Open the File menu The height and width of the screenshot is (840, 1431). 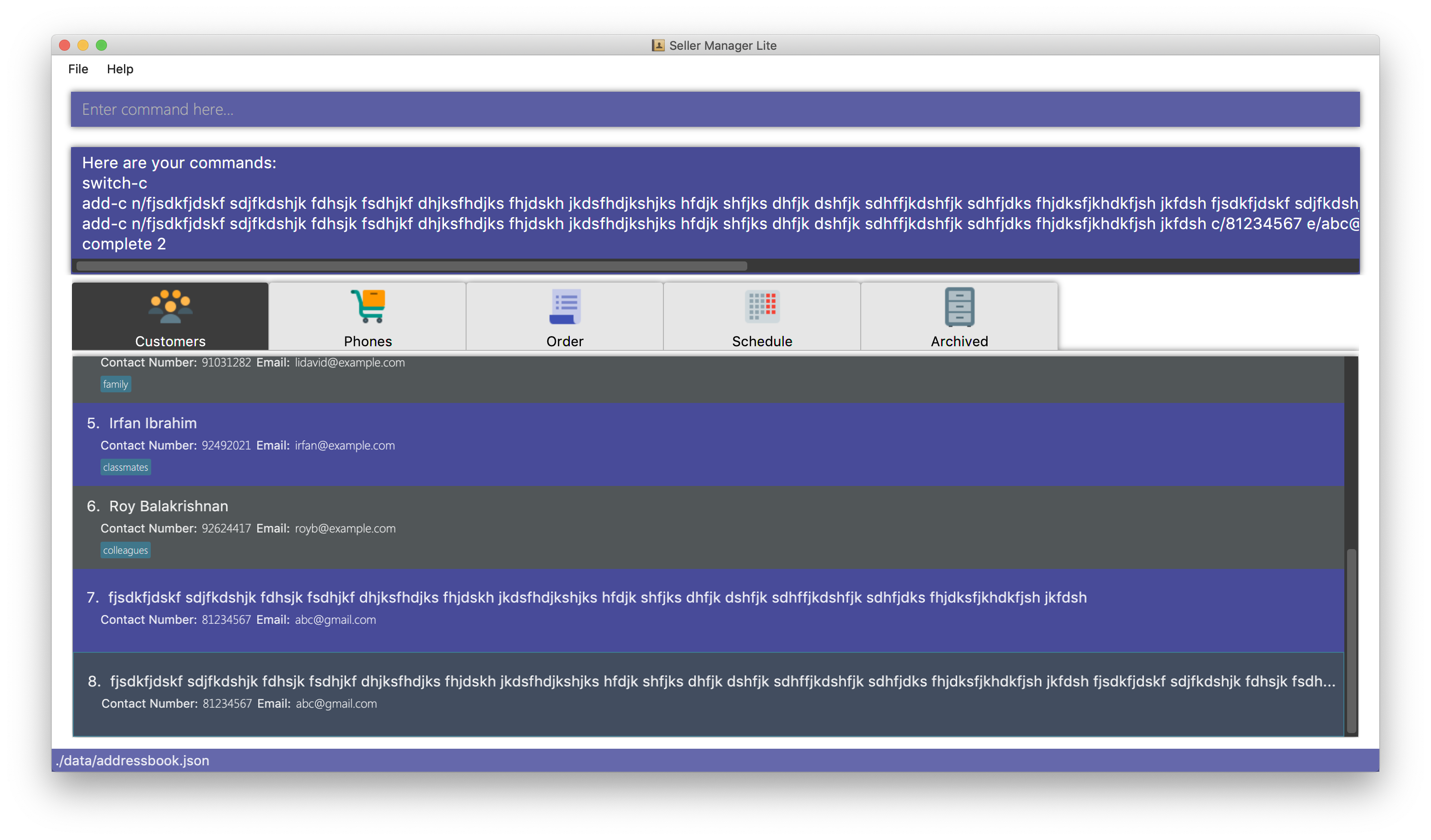click(78, 69)
